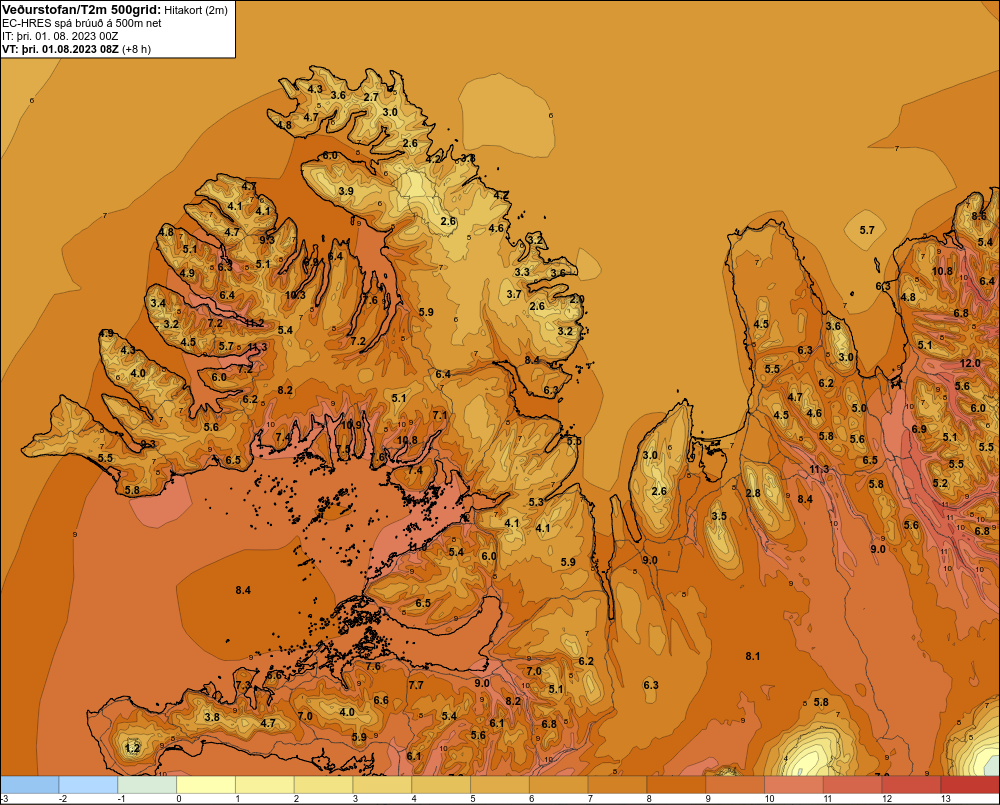Screen dimensions: 1000x805
Task: Click the title 'Veðurstofan/T2m 500grid: Hitakort (2m)'
Action: pyautogui.click(x=114, y=9)
